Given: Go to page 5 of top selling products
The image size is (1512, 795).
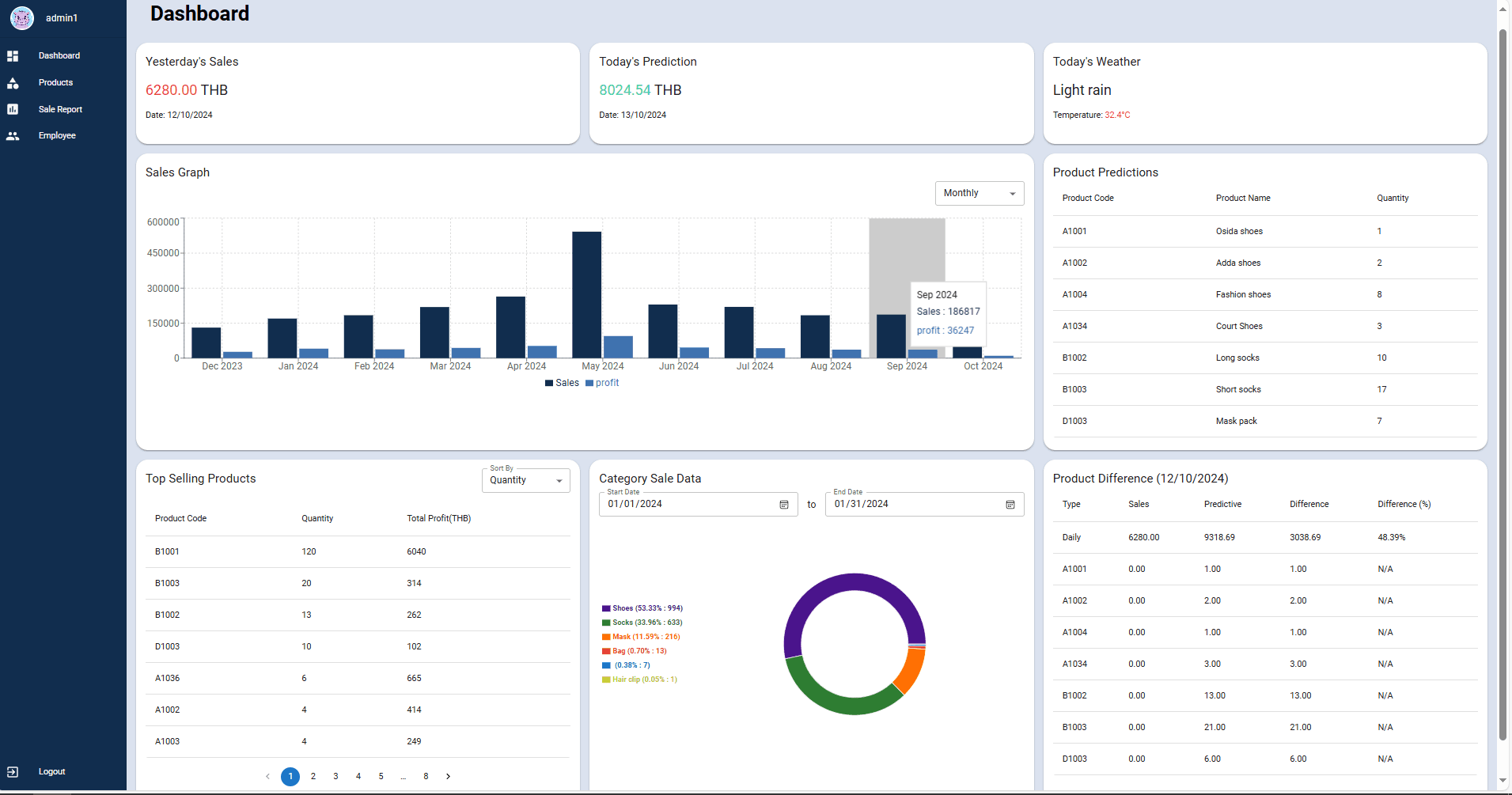Looking at the screenshot, I should pyautogui.click(x=381, y=777).
